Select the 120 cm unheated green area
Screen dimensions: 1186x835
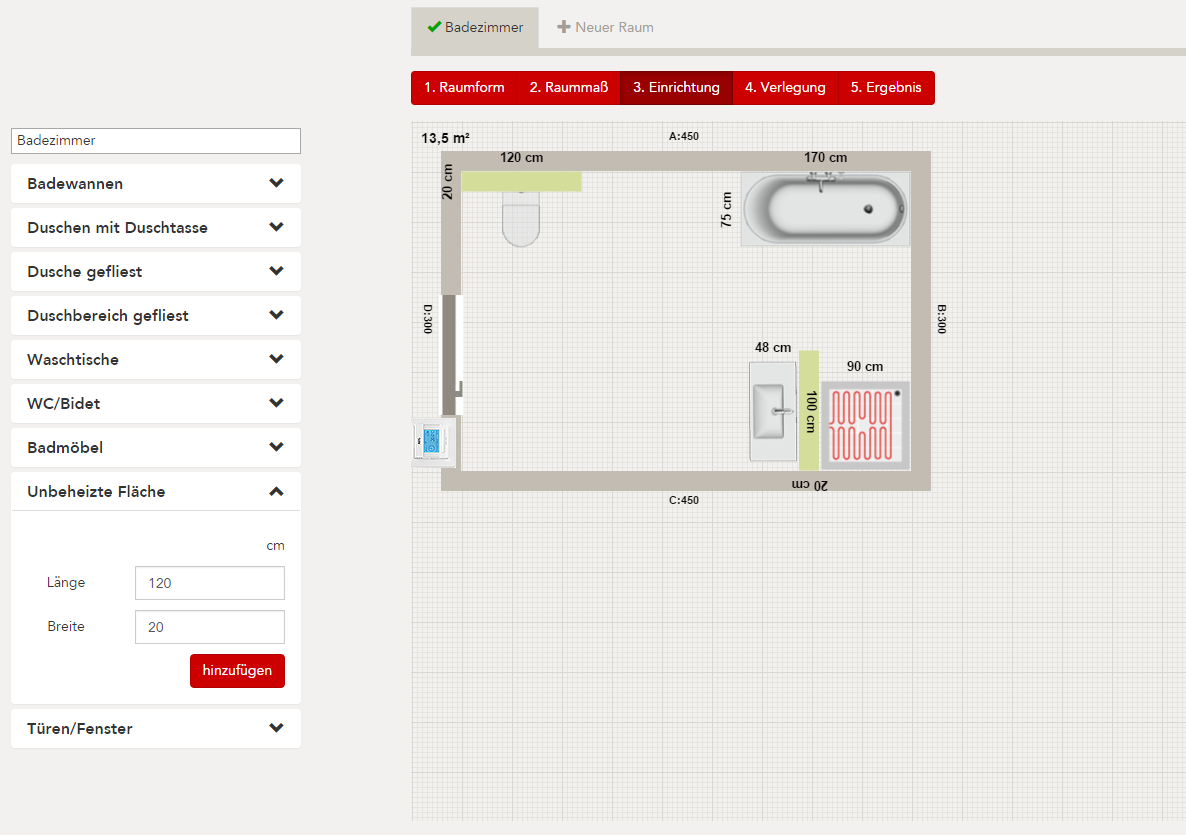point(521,182)
